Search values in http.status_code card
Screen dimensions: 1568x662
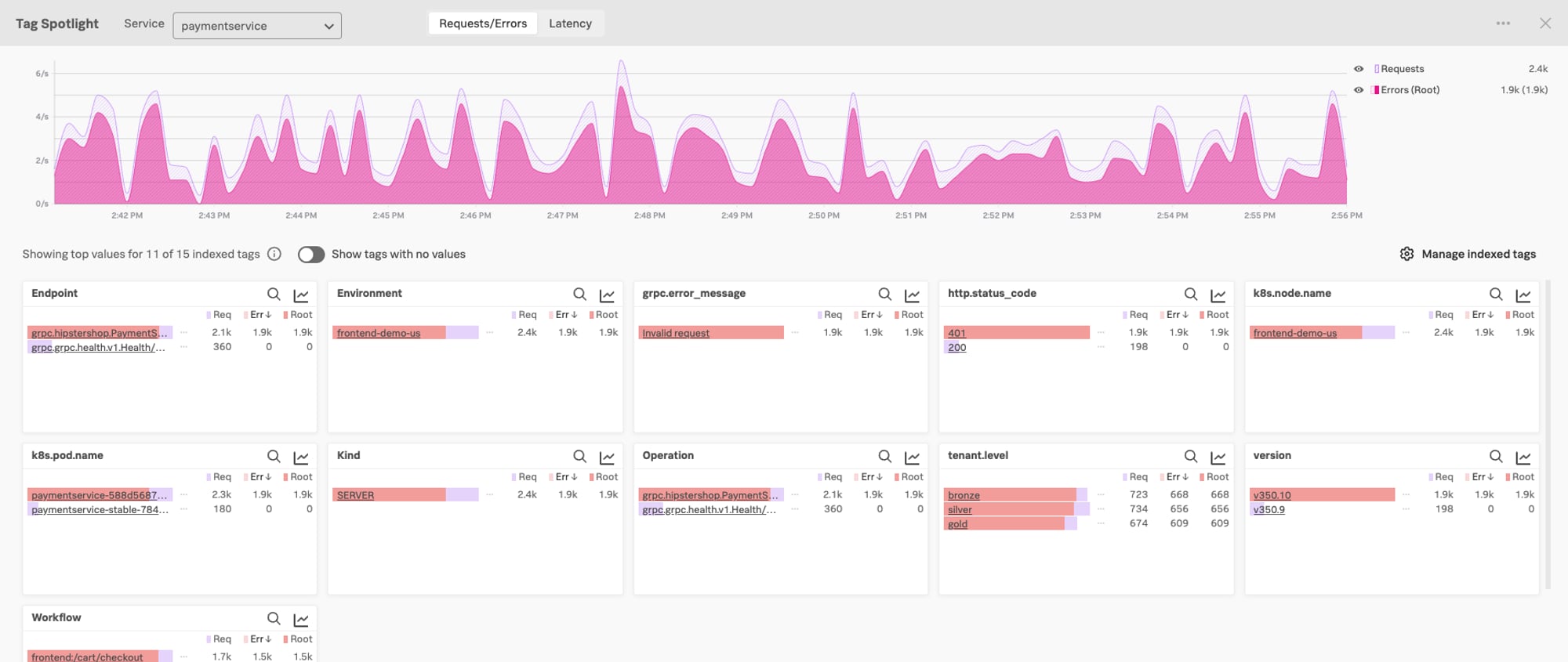click(x=1190, y=294)
